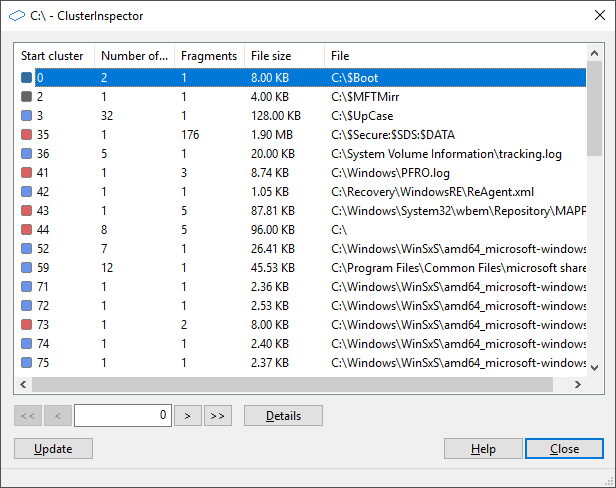This screenshot has width=616, height=488.
Task: Click the blue icon beside cluster 72
Action: point(26,305)
